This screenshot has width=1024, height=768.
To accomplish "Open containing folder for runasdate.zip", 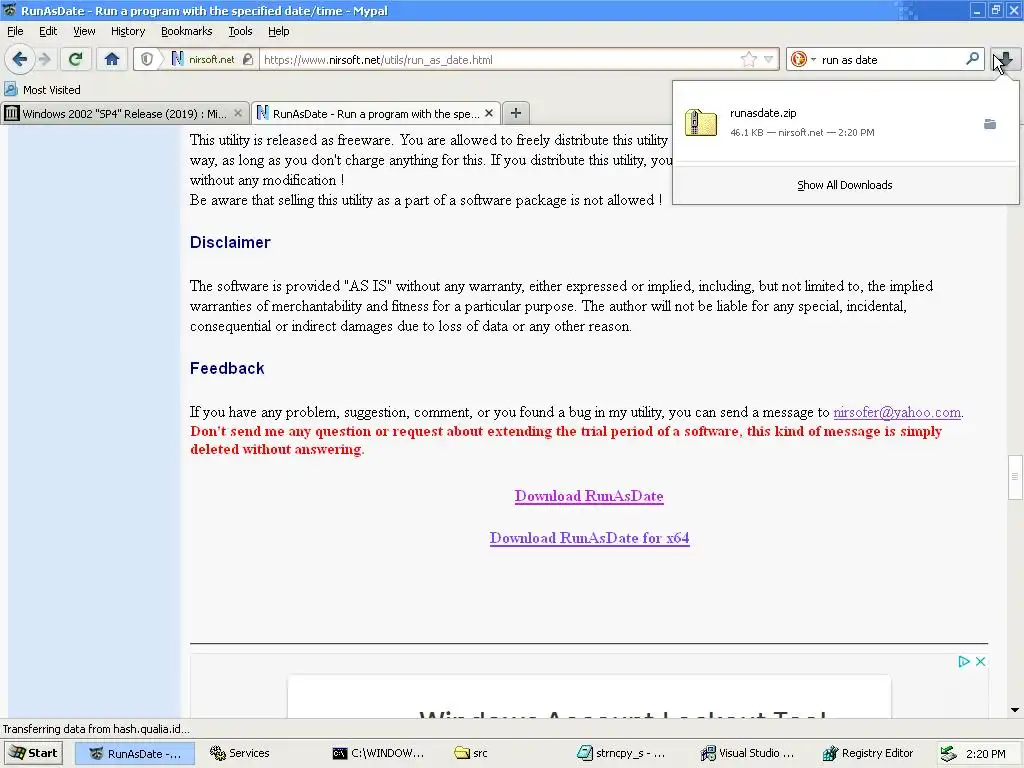I will (990, 124).
